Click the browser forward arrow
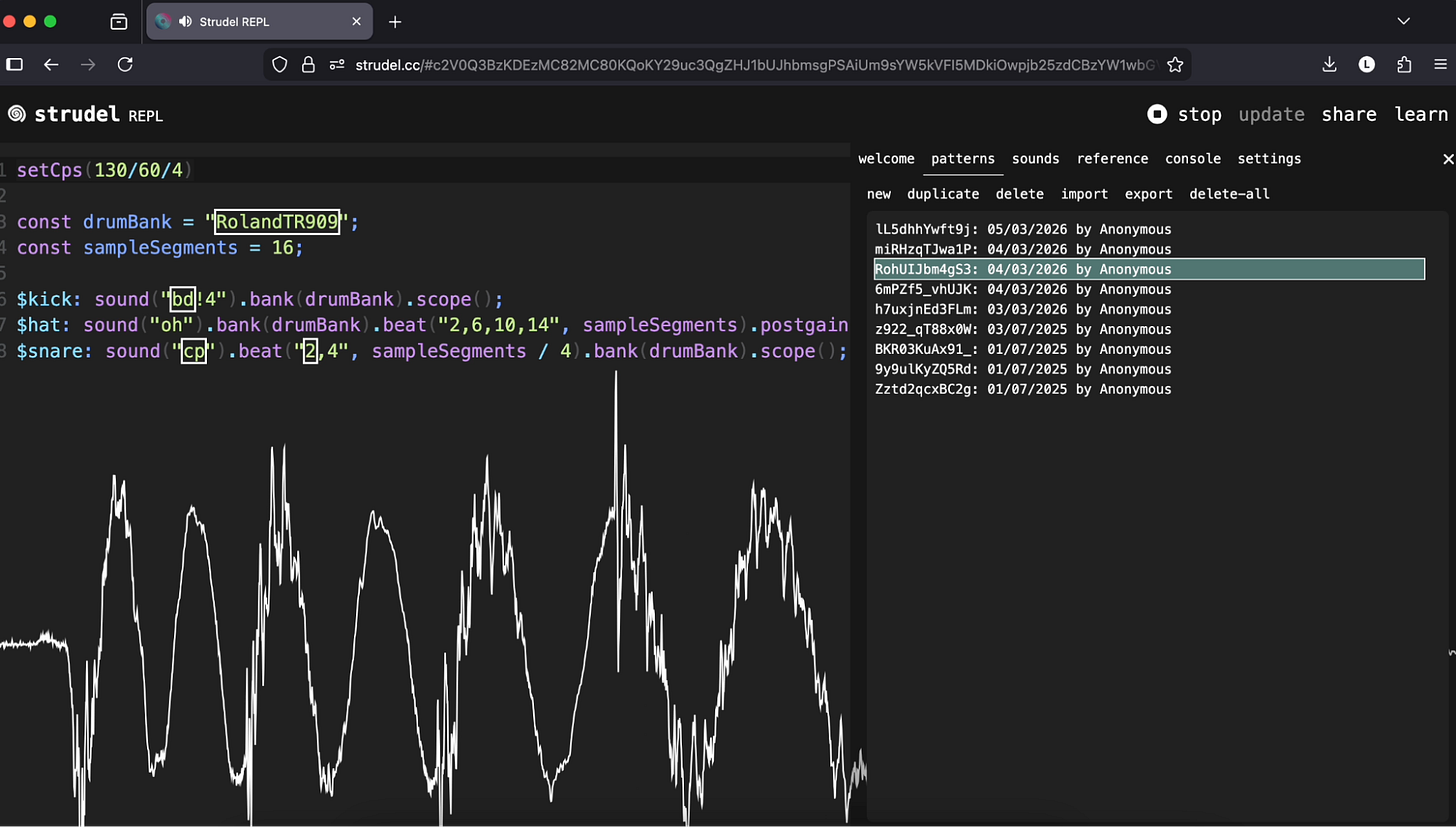This screenshot has height=827, width=1456. coord(88,64)
